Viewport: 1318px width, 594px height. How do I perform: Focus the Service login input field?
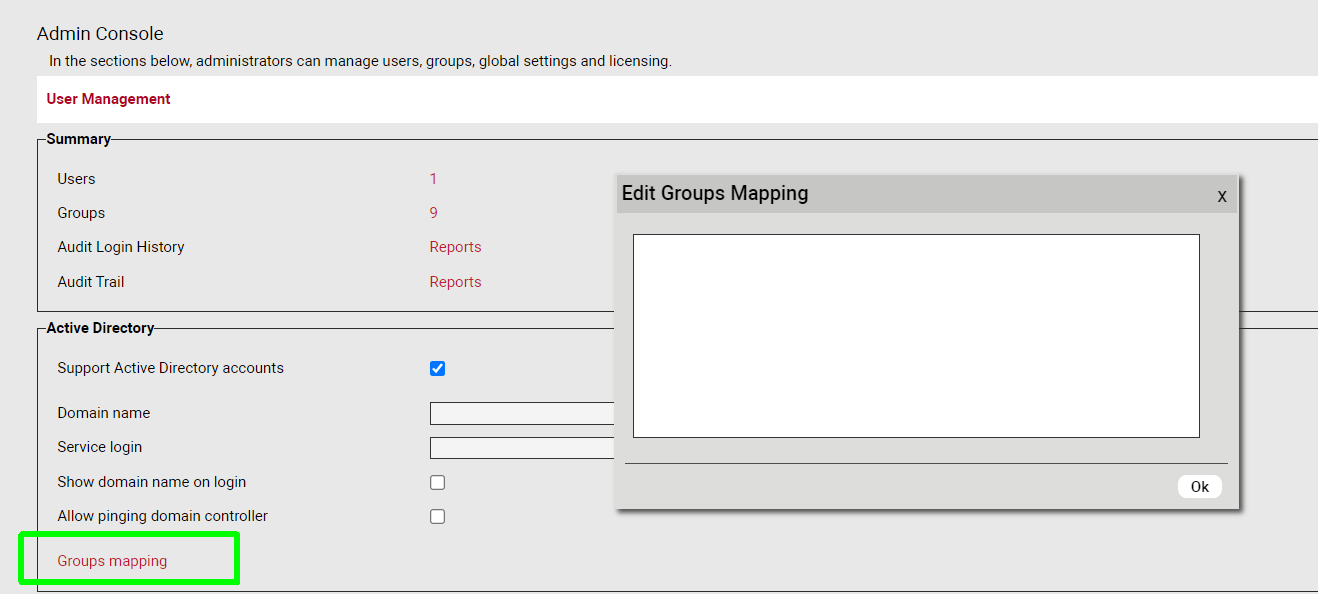pos(522,447)
